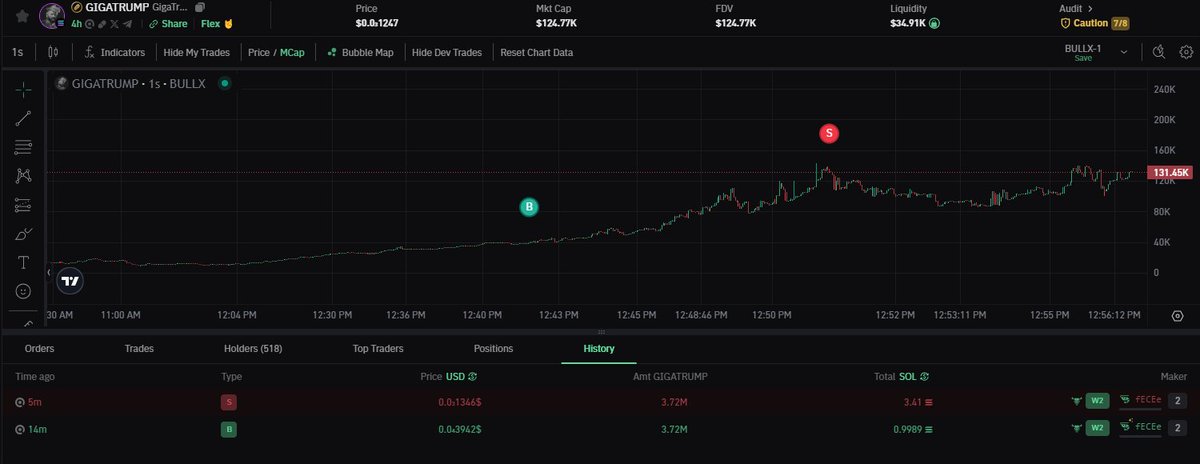Viewport: 1200px width, 464px height.
Task: Select the brush drawing tool
Action: [23, 234]
